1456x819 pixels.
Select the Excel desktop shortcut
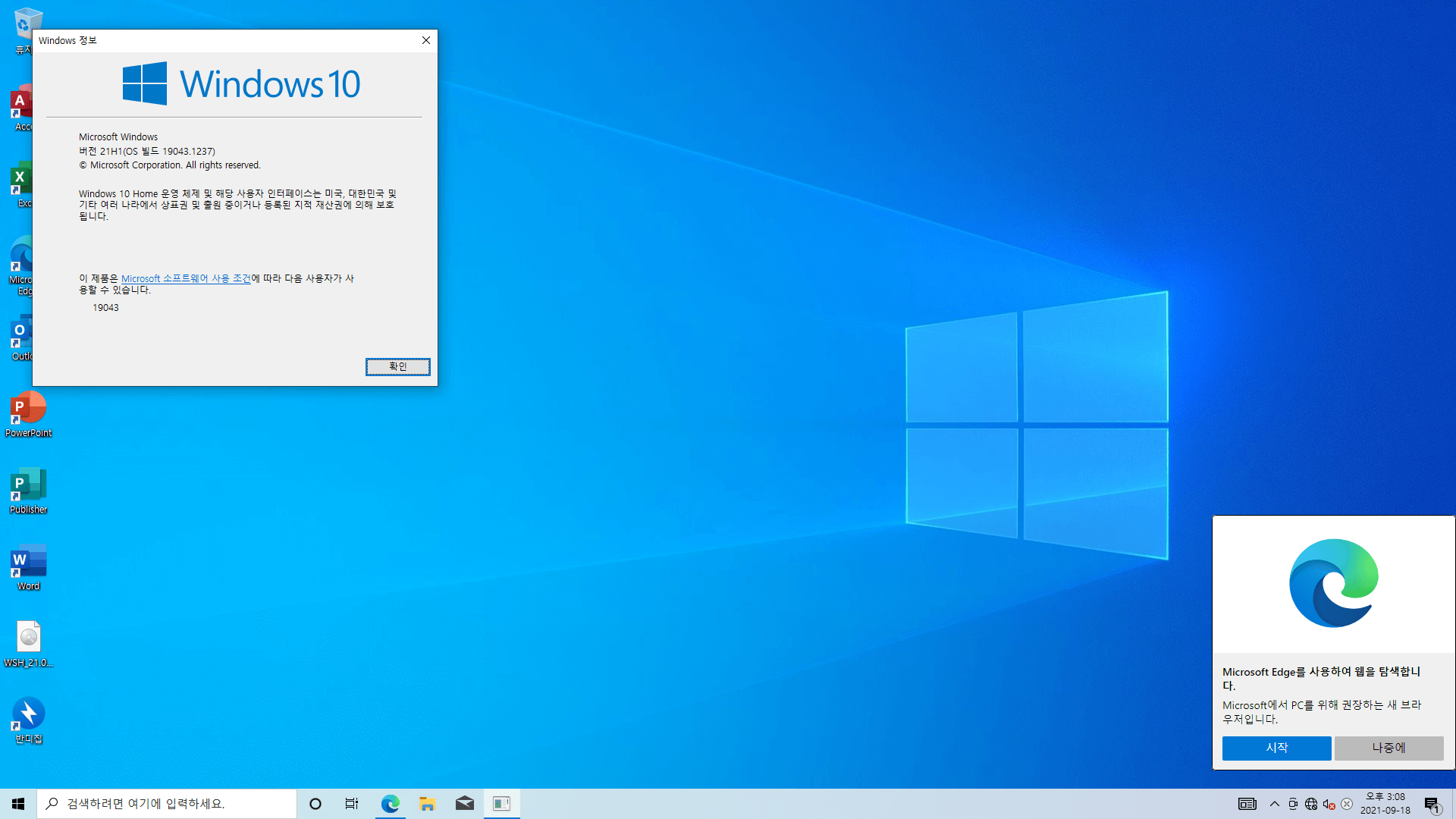22,184
